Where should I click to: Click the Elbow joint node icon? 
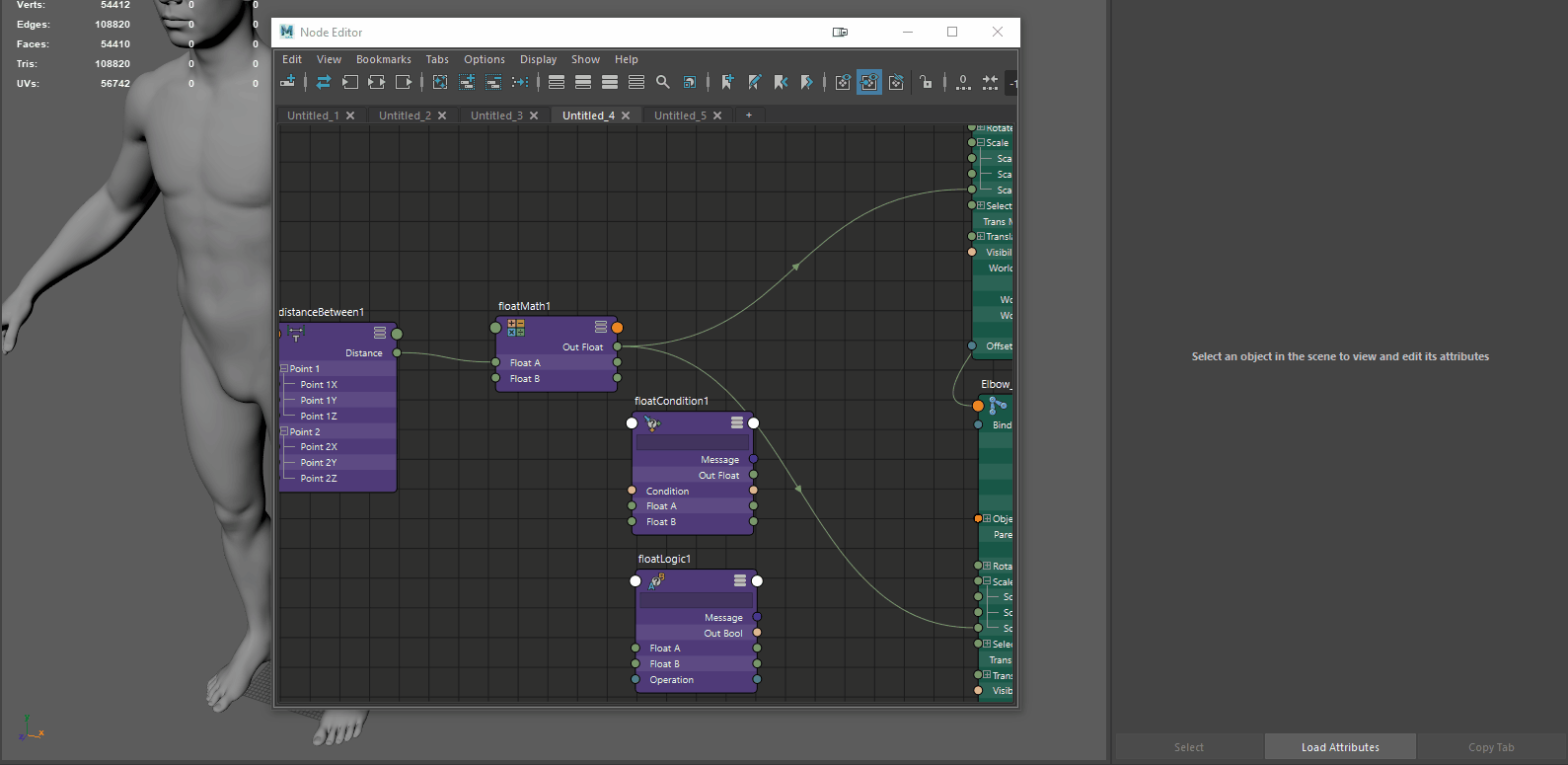[x=998, y=406]
